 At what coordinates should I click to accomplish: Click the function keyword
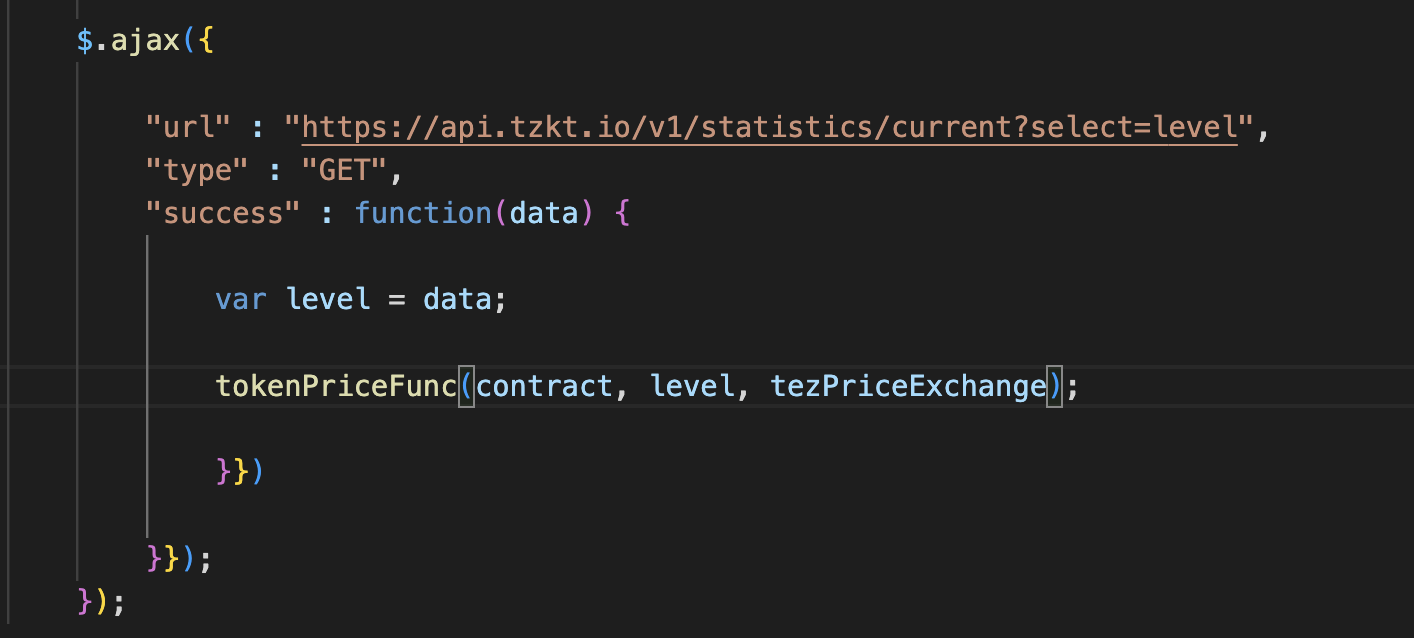coord(421,213)
